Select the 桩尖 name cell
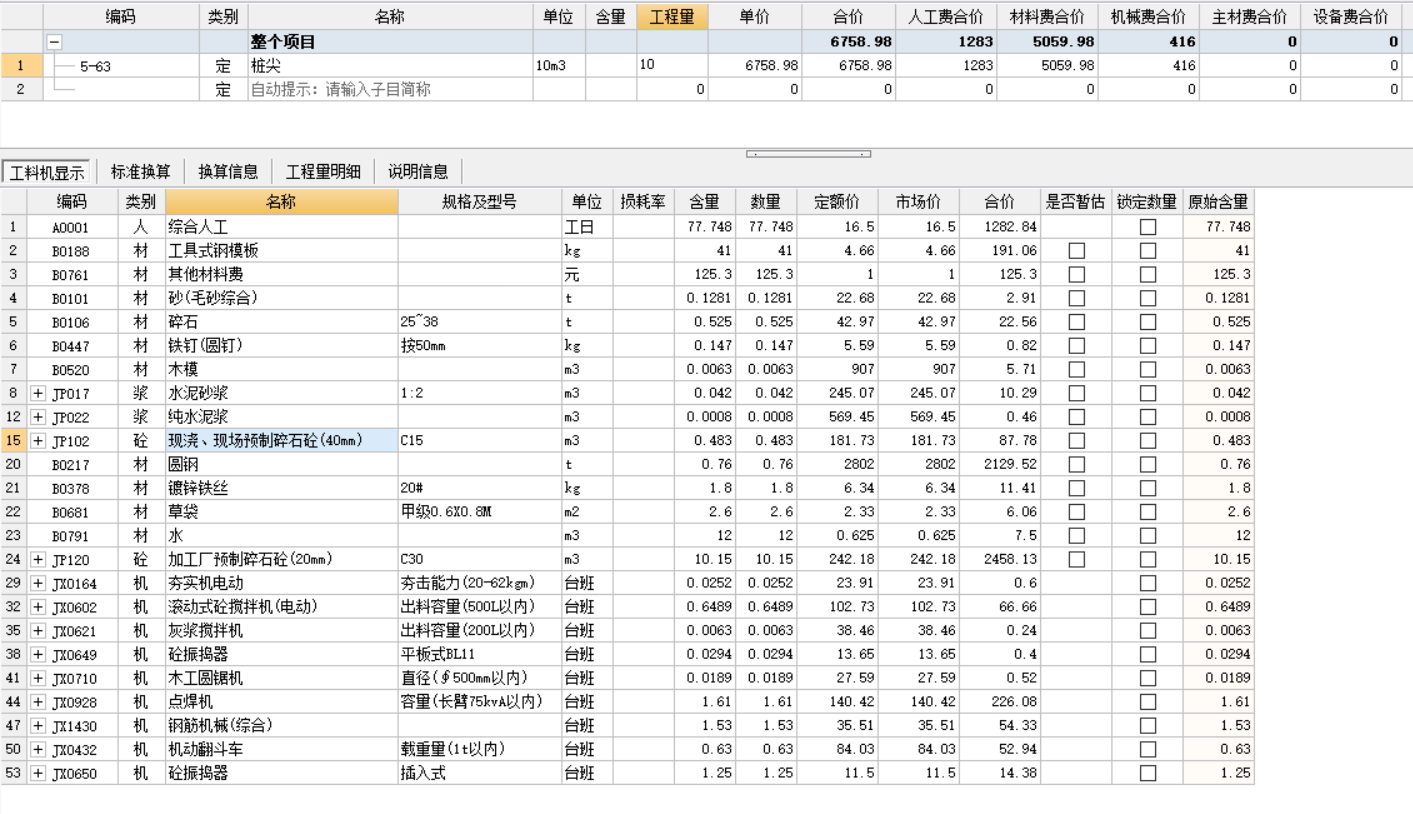Image resolution: width=1413 pixels, height=814 pixels. [x=390, y=65]
